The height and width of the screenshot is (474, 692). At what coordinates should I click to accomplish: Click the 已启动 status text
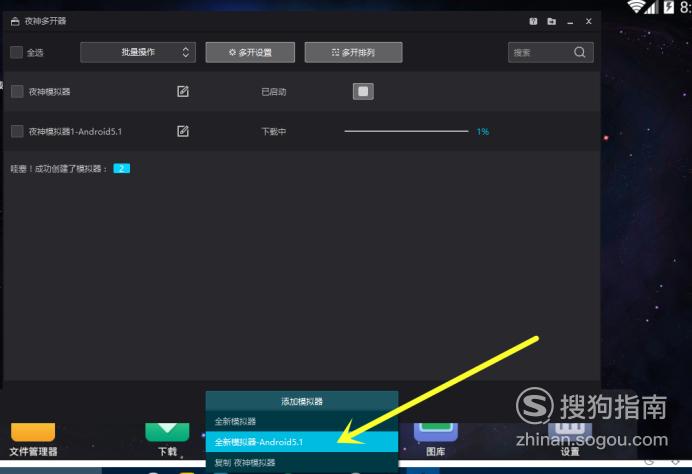click(x=274, y=92)
